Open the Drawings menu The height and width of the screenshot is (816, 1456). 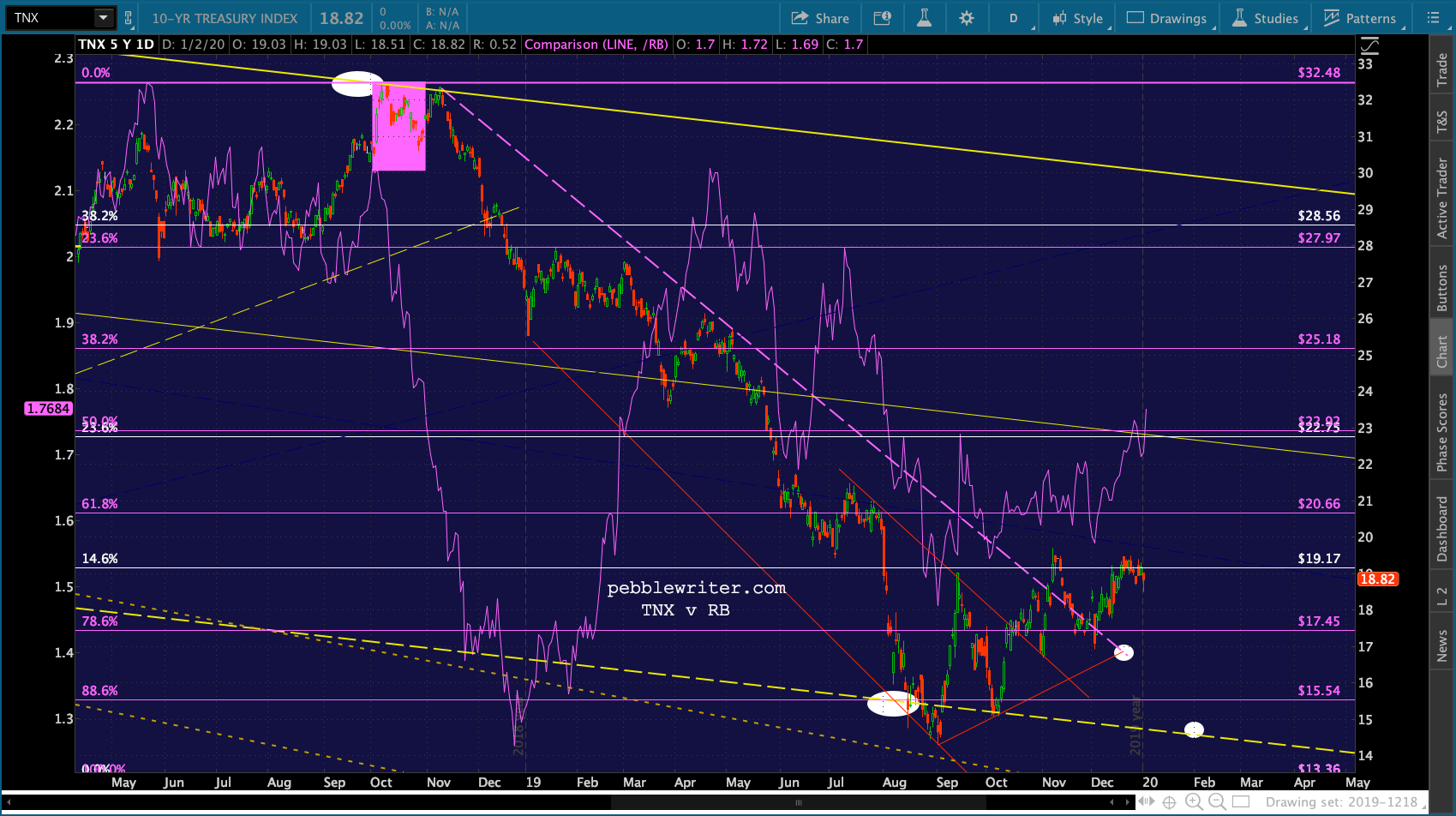(x=1167, y=18)
